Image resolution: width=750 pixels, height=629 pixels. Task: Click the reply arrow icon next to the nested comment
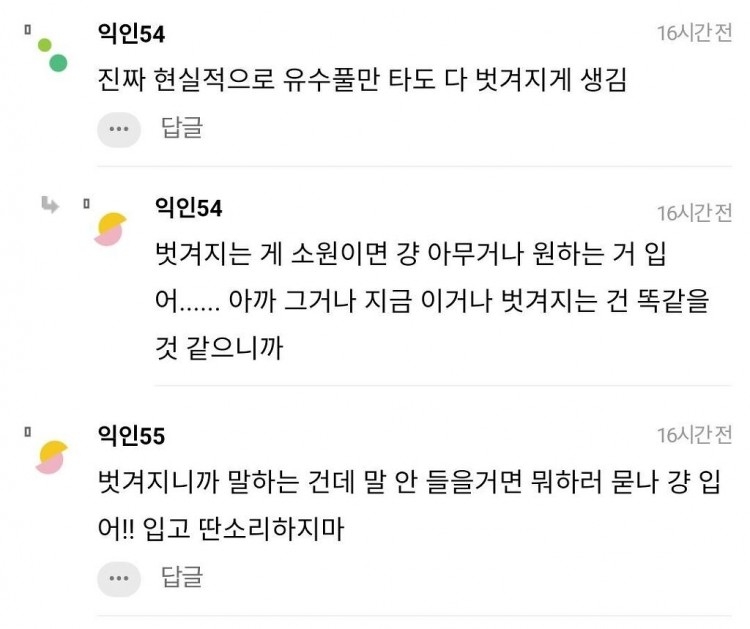point(50,205)
